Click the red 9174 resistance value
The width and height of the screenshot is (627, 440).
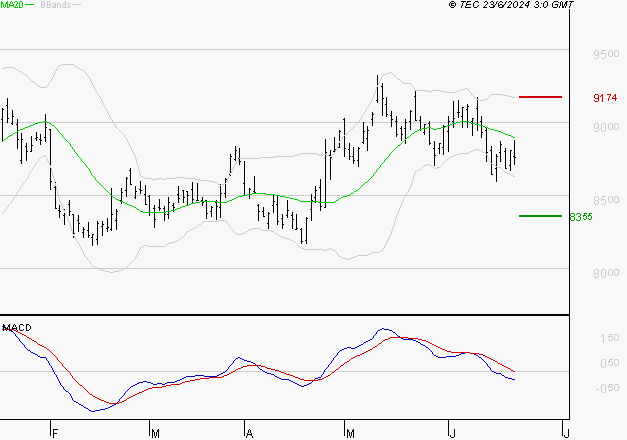[605, 98]
